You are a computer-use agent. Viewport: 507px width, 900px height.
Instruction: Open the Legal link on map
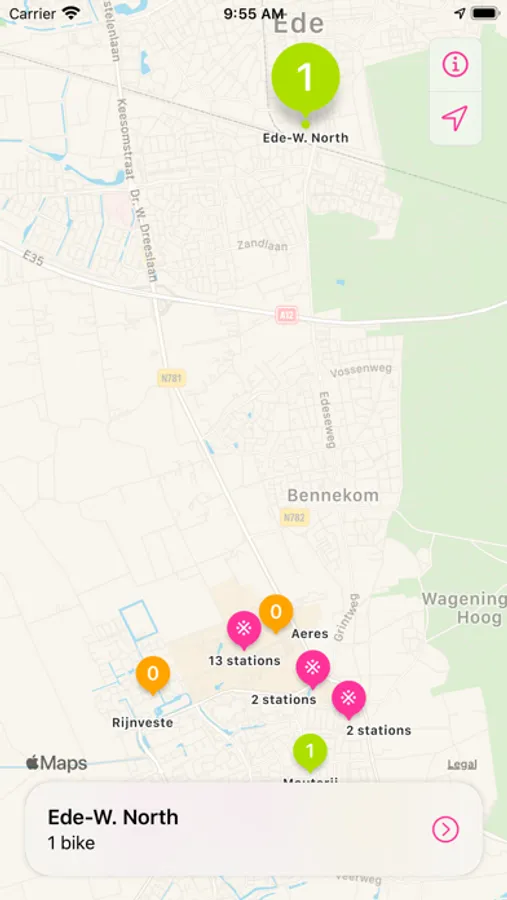(462, 765)
